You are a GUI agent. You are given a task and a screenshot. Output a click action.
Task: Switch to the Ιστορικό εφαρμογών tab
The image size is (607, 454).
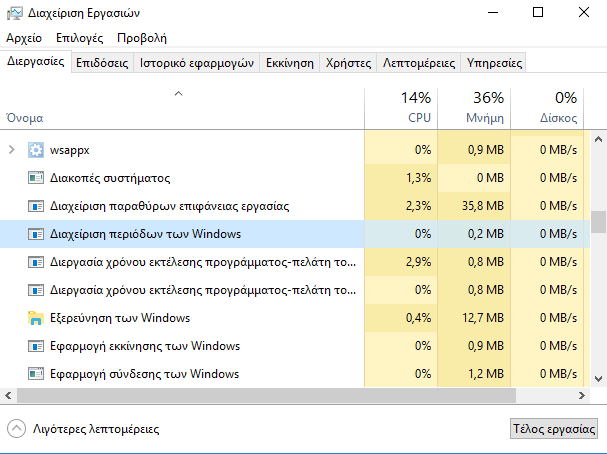(x=197, y=63)
